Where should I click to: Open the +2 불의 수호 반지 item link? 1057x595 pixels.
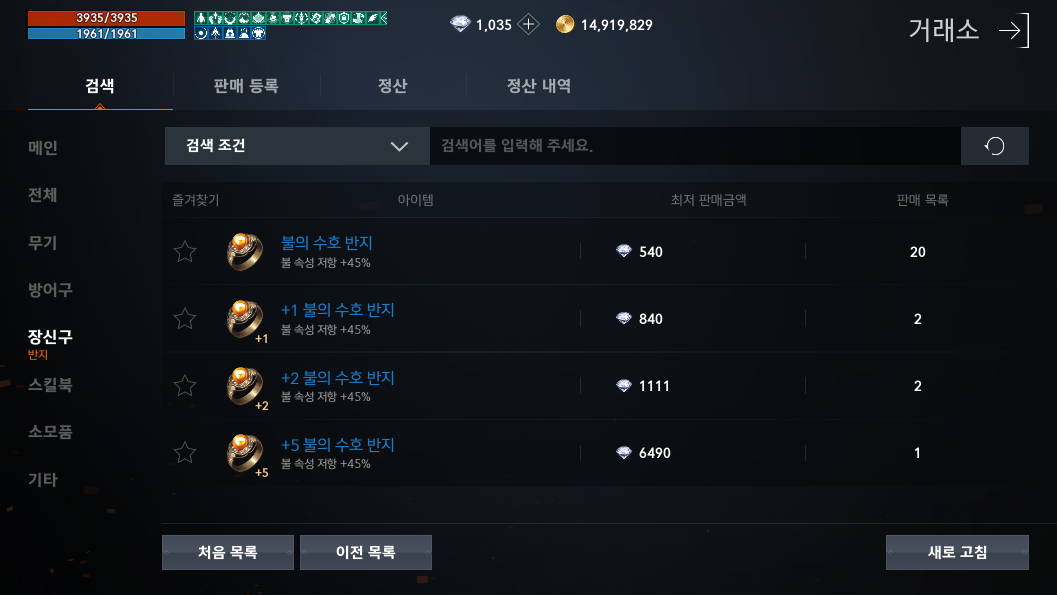[337, 377]
